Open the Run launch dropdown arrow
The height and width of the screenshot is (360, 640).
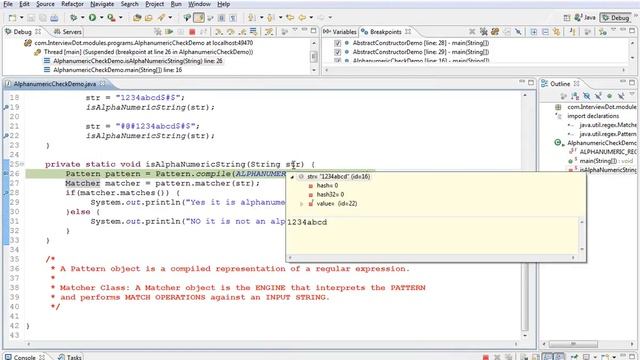[102, 18]
